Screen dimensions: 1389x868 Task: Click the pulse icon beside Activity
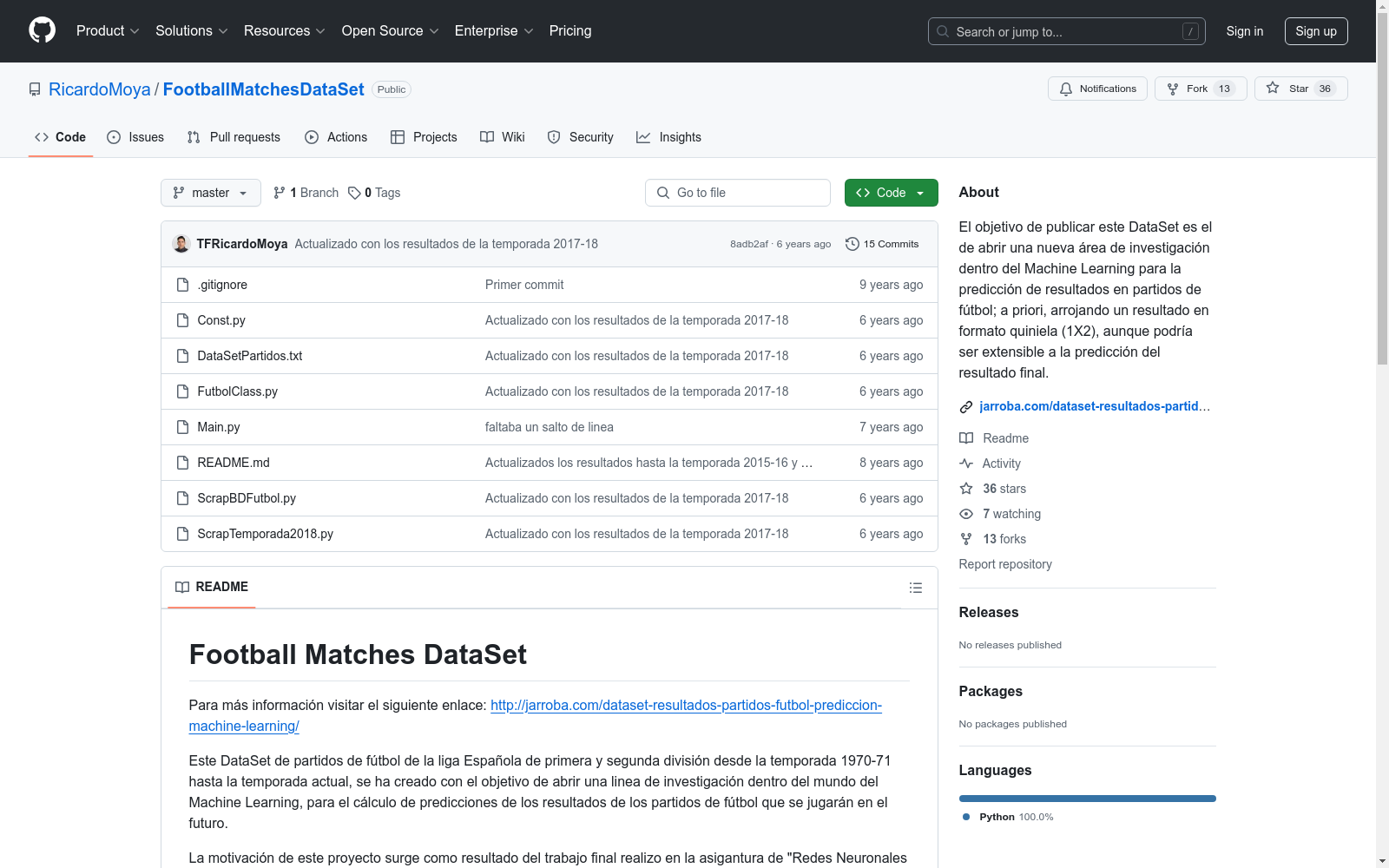click(966, 464)
